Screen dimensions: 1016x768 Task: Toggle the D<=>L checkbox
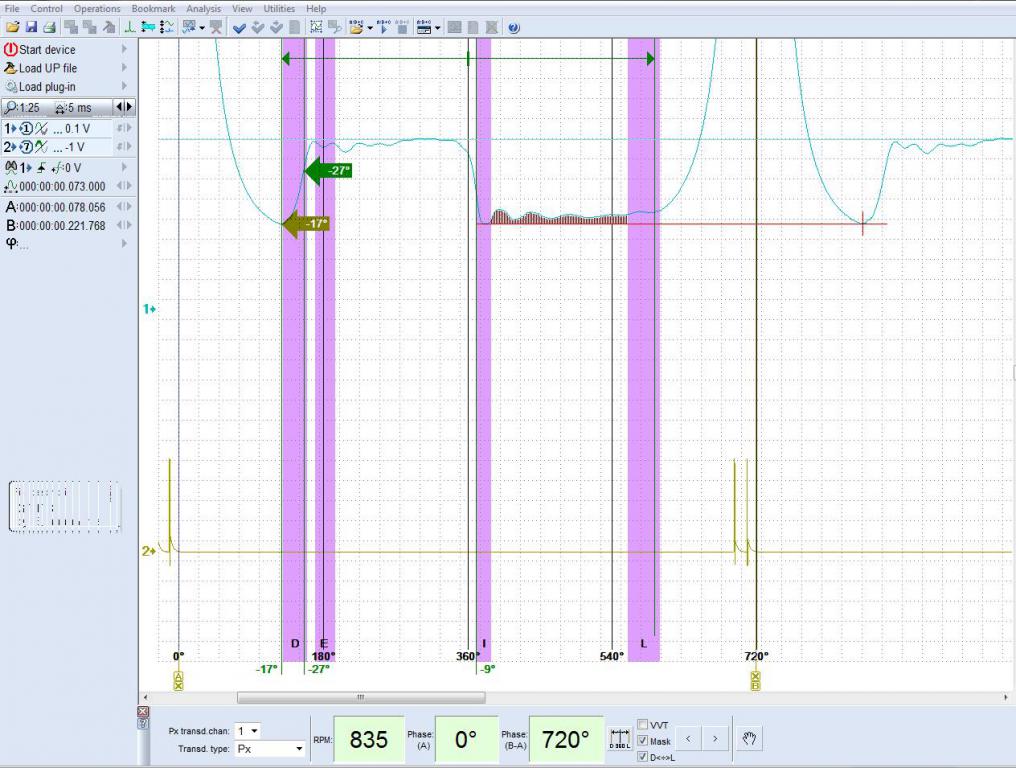tap(642, 757)
